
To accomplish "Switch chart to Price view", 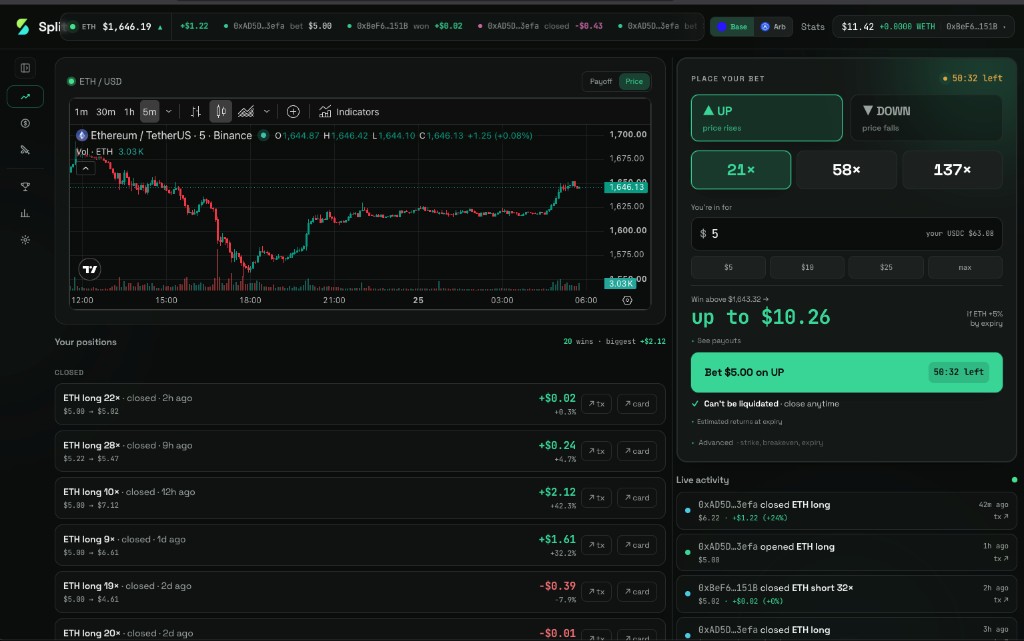I will tap(634, 82).
